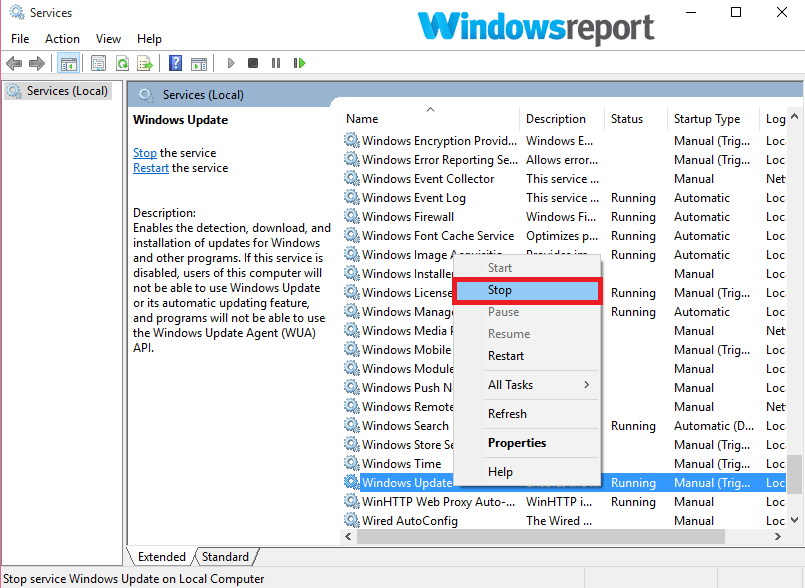Sort by the Status column header
805x588 pixels.
tap(636, 119)
